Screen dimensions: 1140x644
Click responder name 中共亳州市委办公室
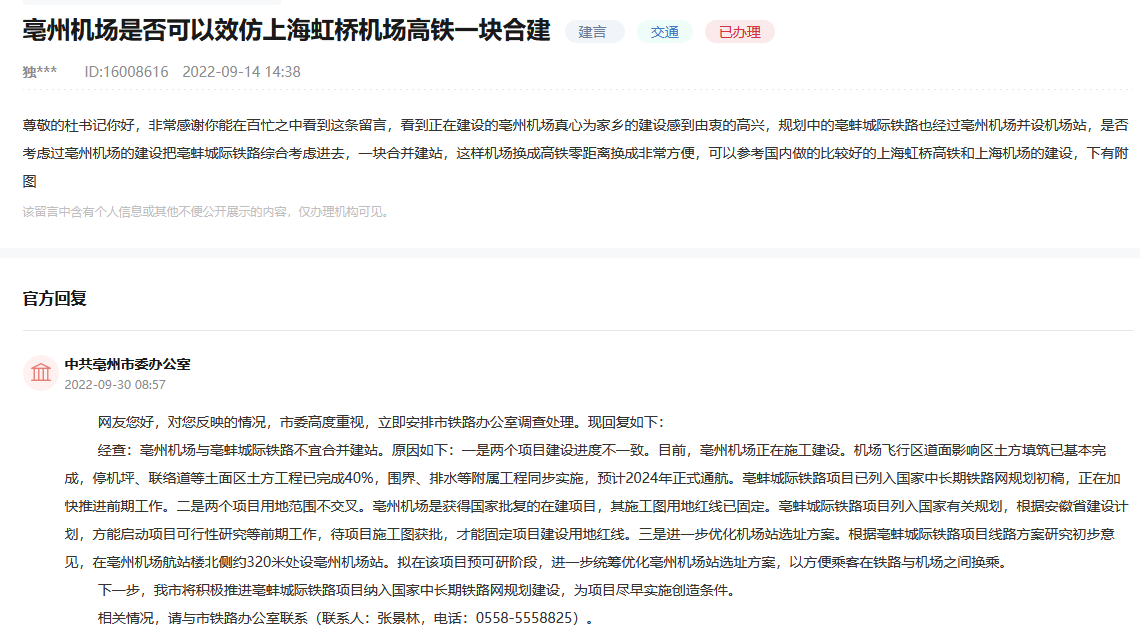click(x=127, y=364)
